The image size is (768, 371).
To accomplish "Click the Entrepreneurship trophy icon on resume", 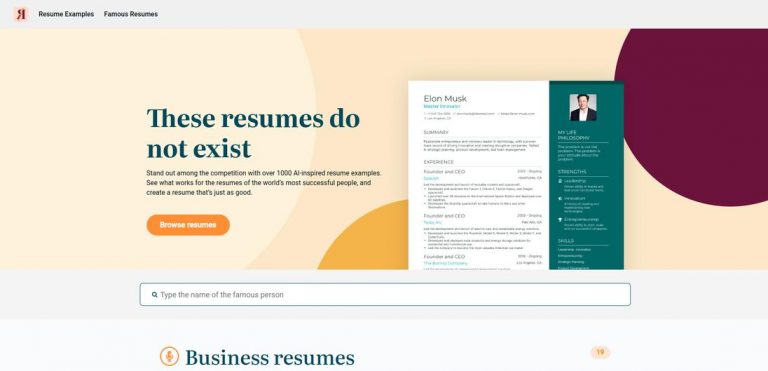I will (x=560, y=220).
